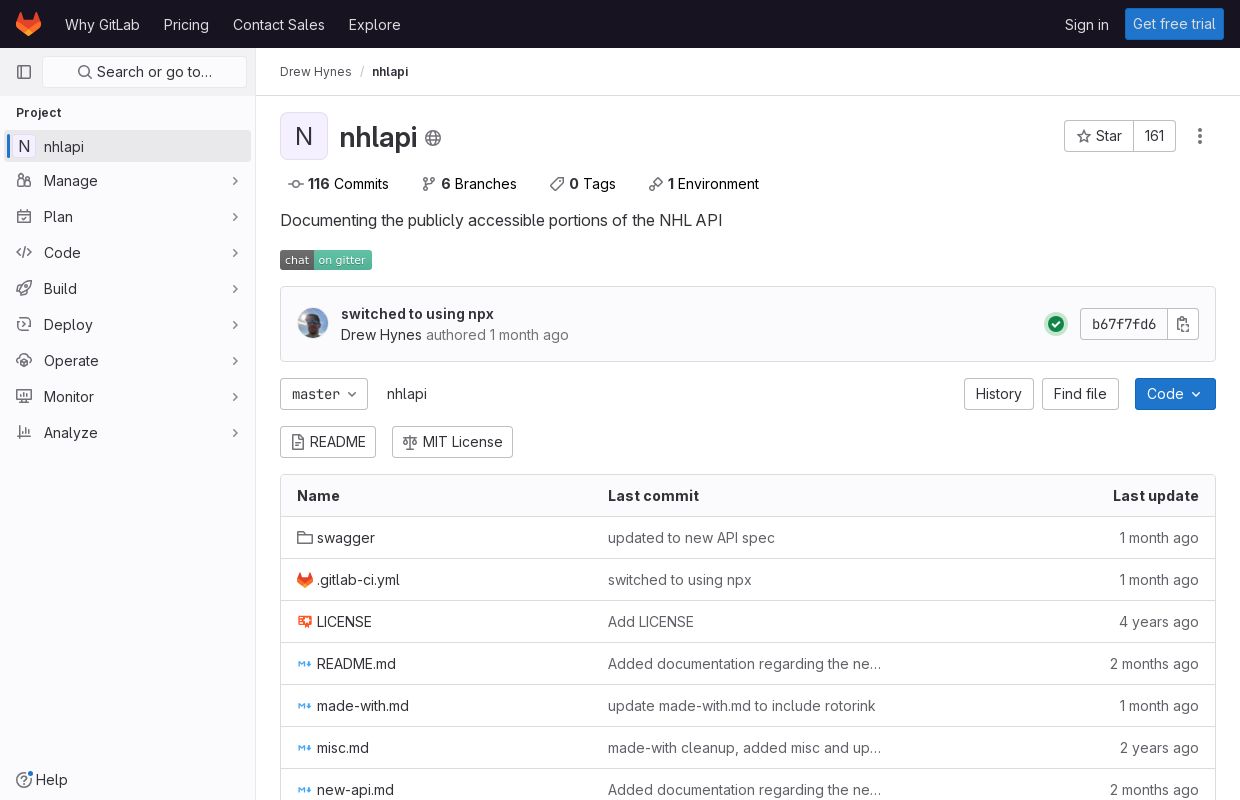1240x800 pixels.
Task: Click the Sign in link
Action: 1086,24
